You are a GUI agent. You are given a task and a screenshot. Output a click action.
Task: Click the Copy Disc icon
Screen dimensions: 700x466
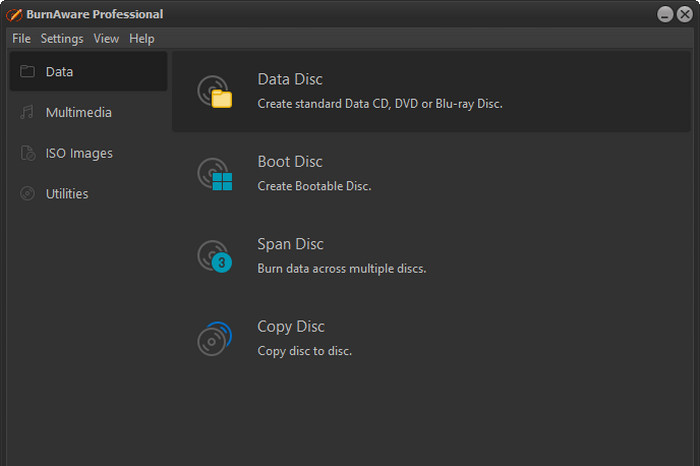(215, 339)
